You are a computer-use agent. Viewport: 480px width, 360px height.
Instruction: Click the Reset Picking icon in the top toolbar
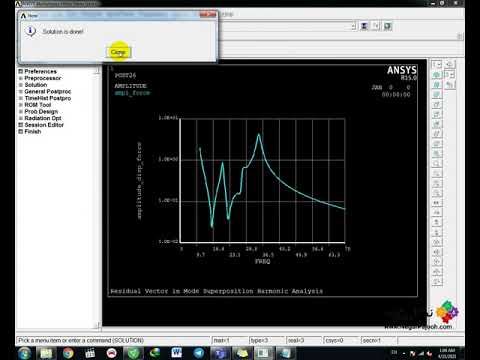(x=376, y=26)
